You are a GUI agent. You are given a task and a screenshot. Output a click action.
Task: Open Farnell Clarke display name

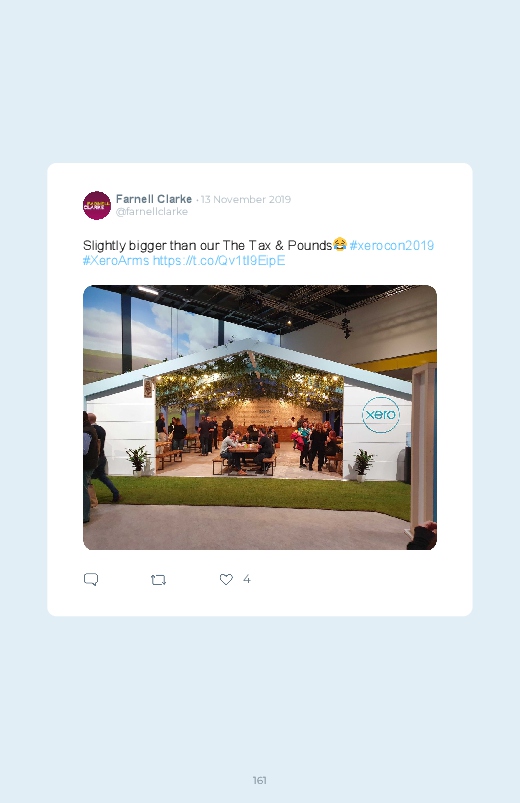pos(154,199)
